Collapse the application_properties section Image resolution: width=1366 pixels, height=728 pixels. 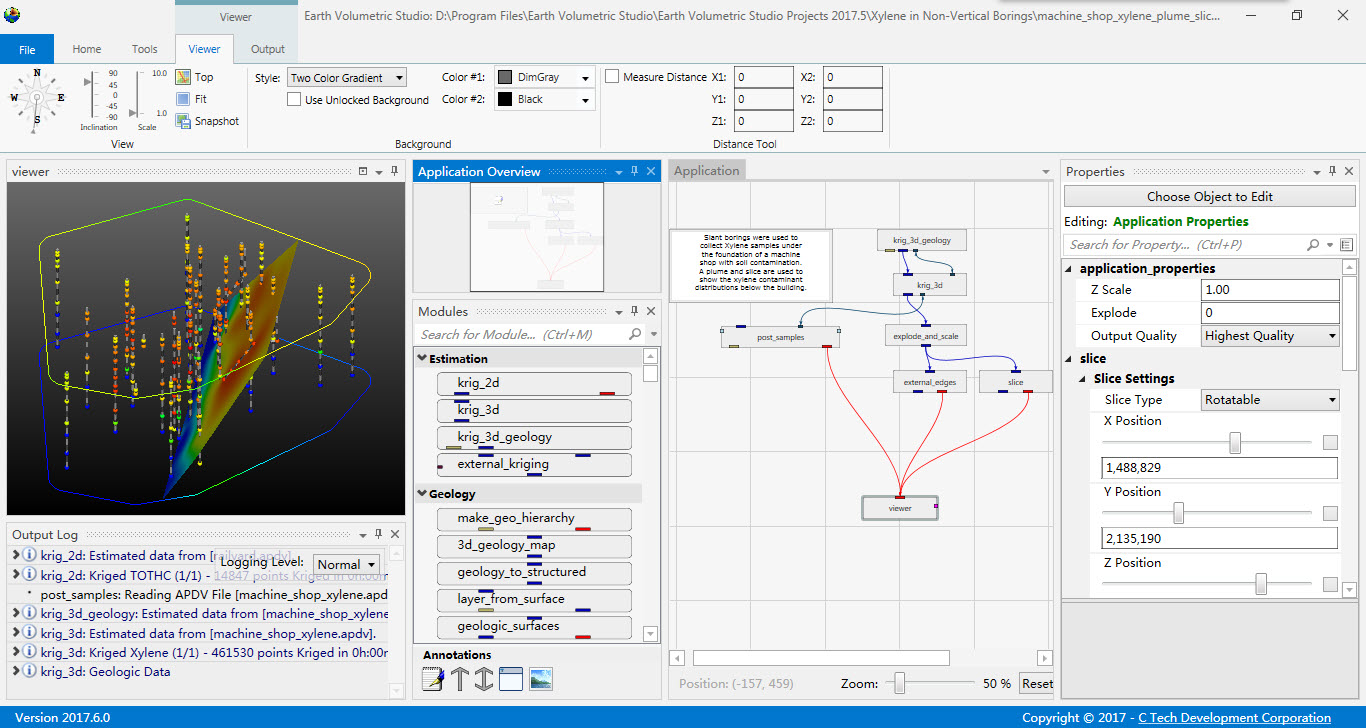(1070, 269)
